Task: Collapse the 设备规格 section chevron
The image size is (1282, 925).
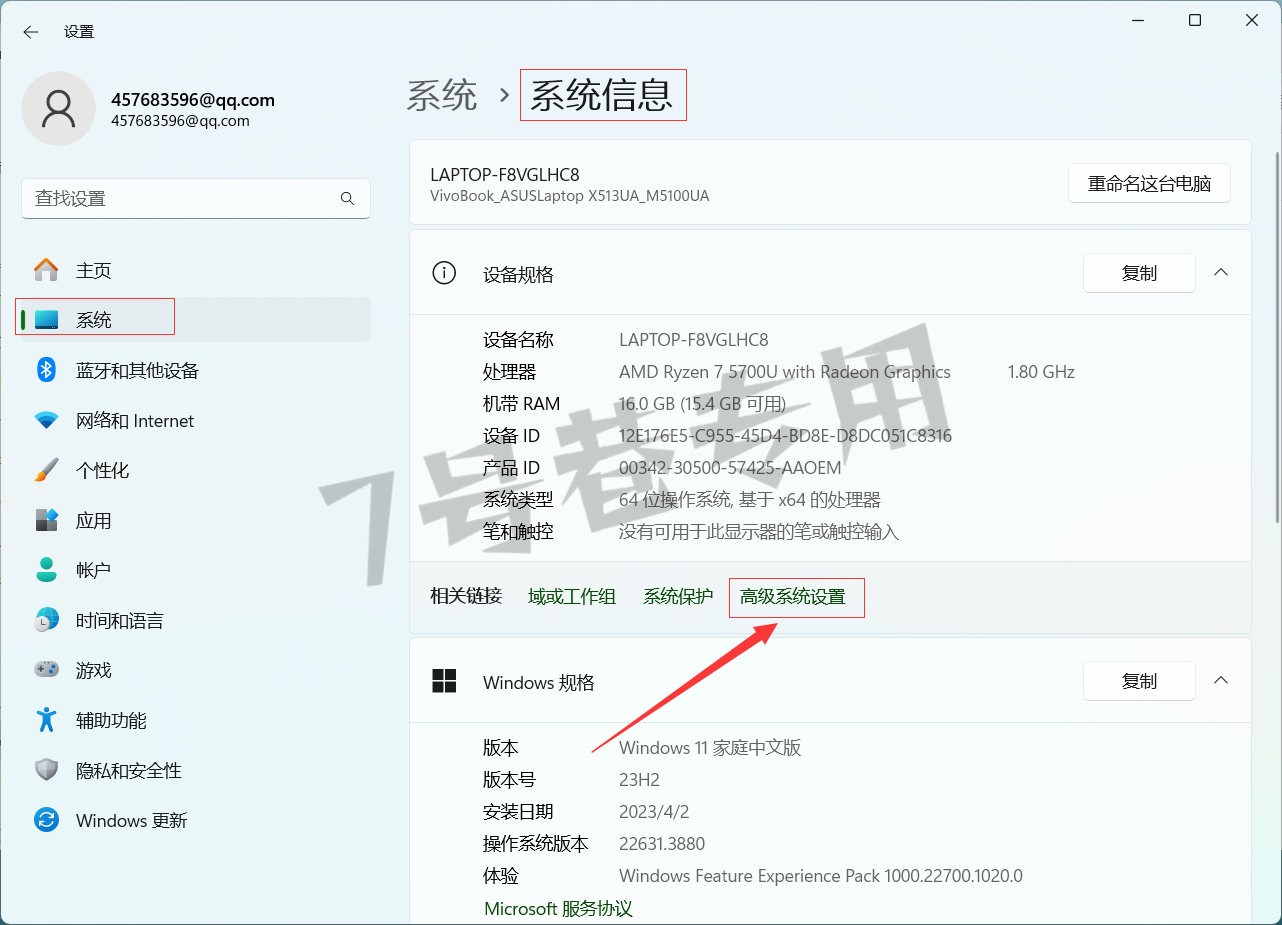Action: coord(1221,272)
